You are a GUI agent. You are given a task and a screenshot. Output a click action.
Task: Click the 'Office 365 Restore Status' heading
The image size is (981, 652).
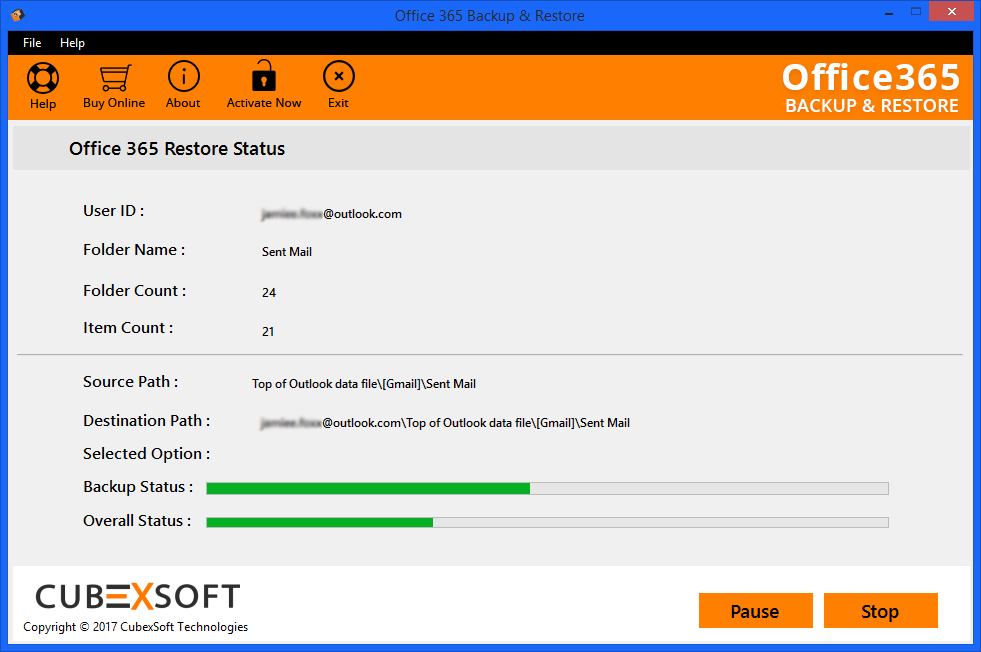coord(177,149)
